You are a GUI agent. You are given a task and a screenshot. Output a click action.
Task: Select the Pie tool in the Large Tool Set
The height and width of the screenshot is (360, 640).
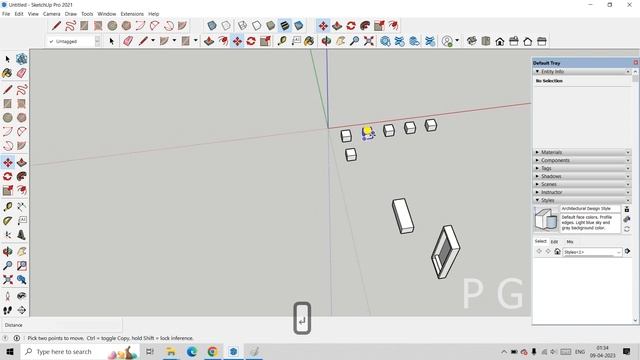21,146
